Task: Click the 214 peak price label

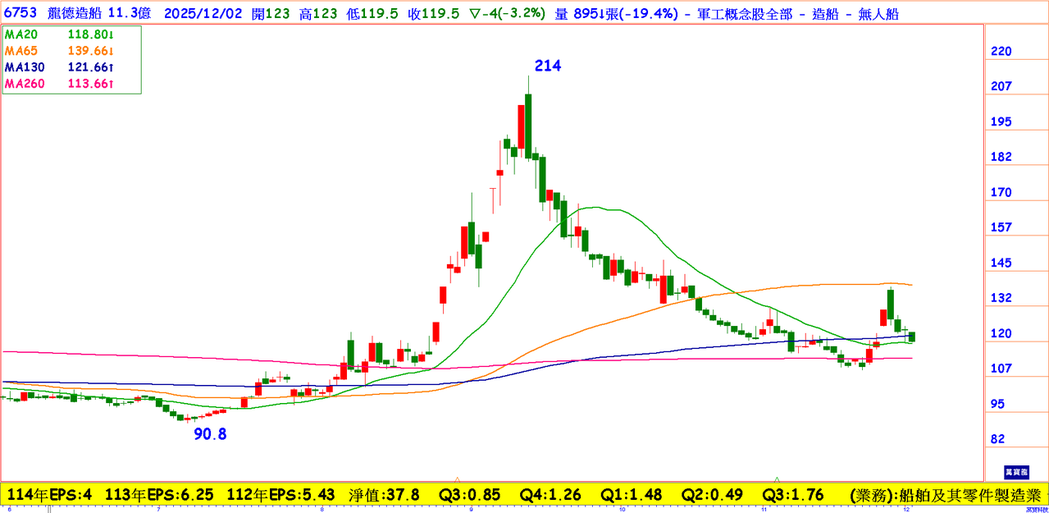Action: (547, 66)
